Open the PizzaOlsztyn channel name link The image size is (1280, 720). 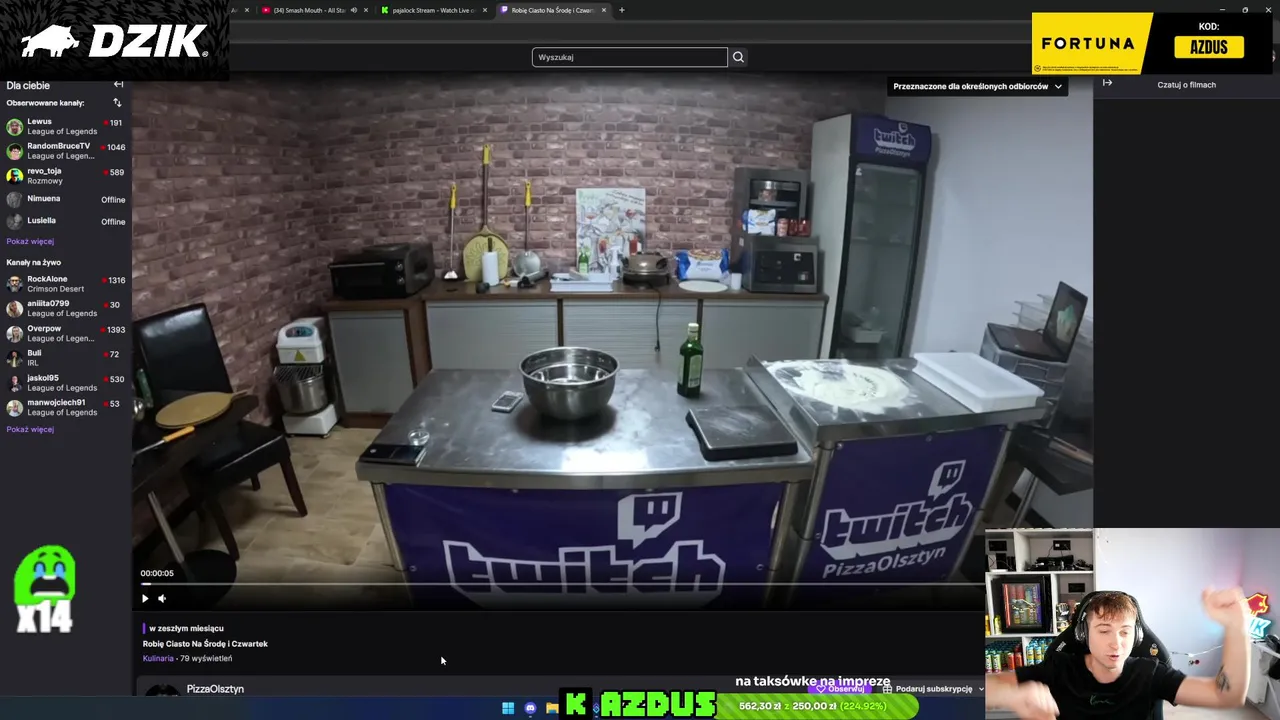(x=215, y=689)
